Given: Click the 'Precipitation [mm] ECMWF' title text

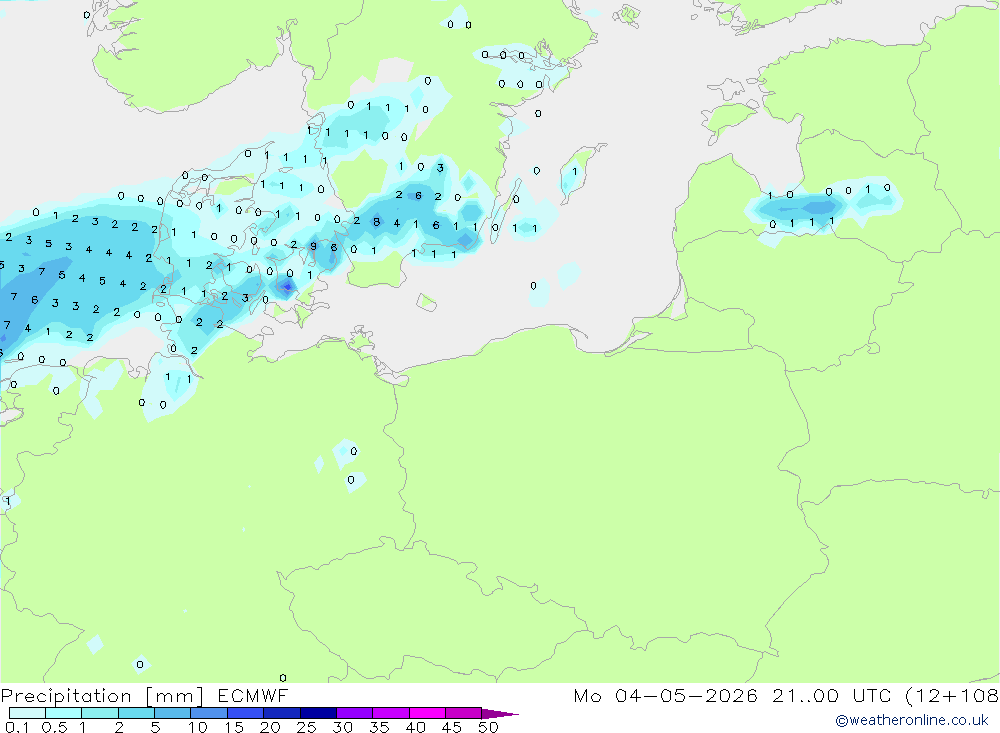Looking at the screenshot, I should coord(144,695).
